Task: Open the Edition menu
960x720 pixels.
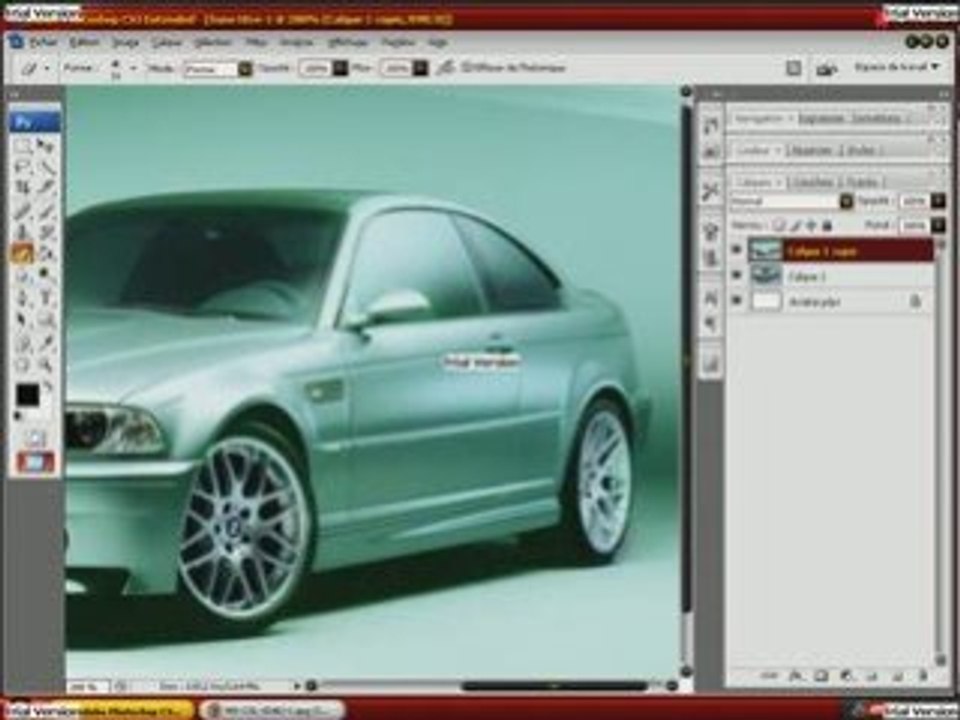Action: click(84, 42)
